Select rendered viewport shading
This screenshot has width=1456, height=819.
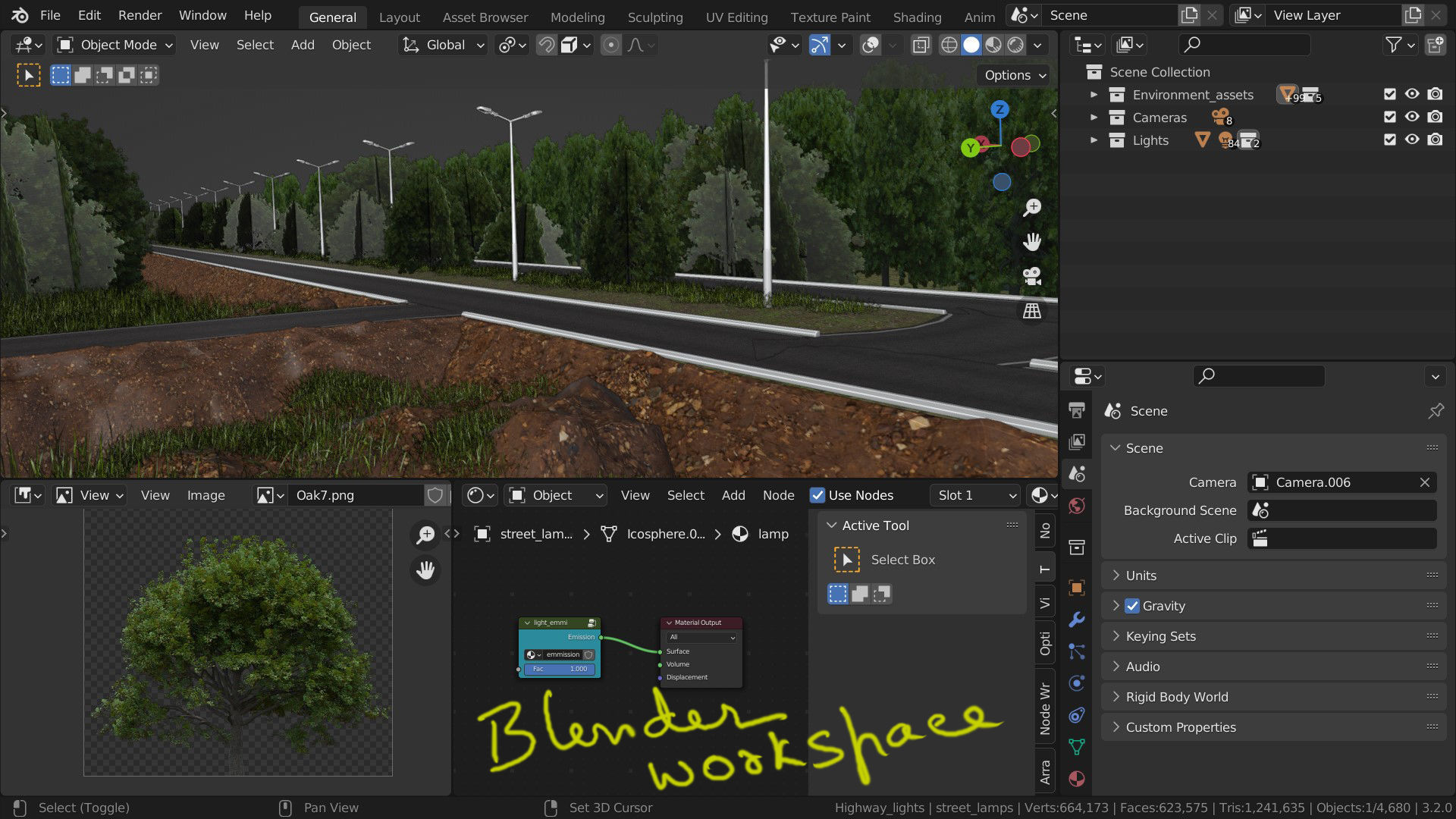[x=1015, y=45]
